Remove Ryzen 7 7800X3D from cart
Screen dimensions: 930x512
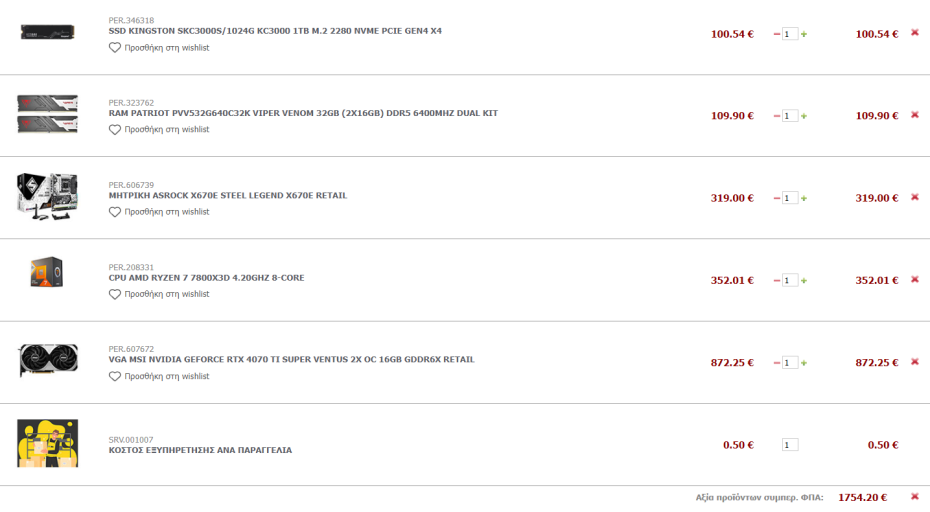(x=914, y=279)
